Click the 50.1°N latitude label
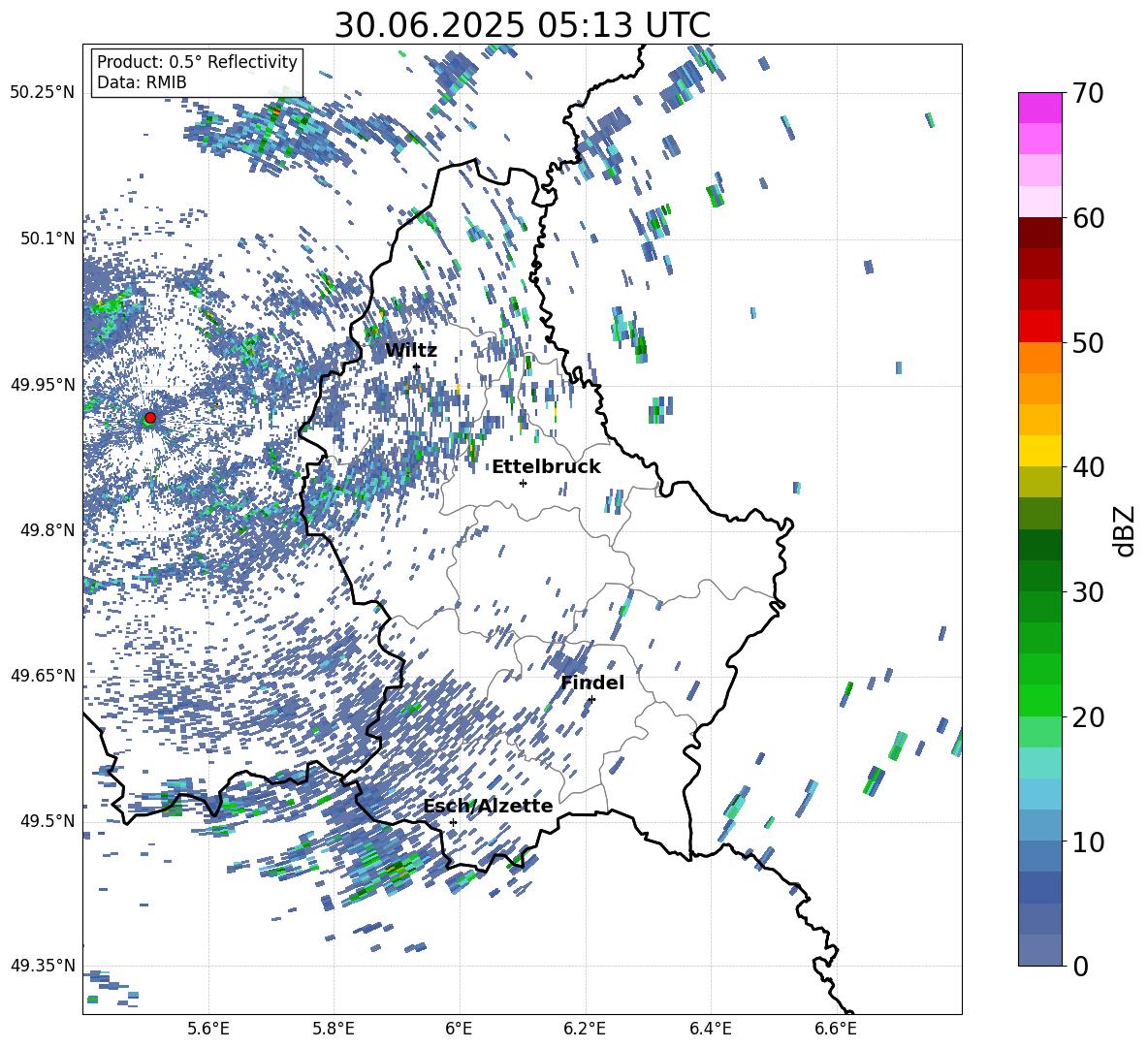Screen dimensions: 1148x1048 tap(48, 238)
